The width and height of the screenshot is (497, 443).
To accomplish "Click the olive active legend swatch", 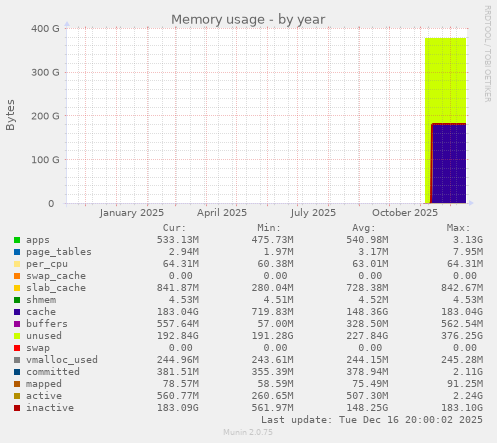I will (x=17, y=396).
